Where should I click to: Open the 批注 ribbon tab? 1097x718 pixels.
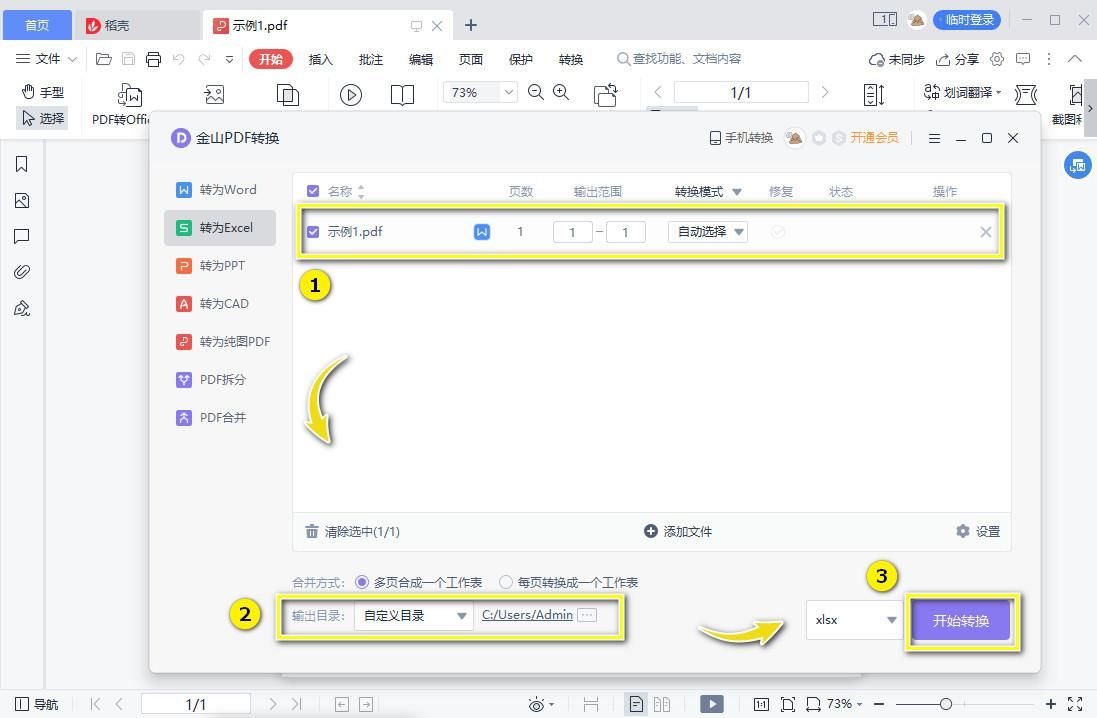point(371,59)
